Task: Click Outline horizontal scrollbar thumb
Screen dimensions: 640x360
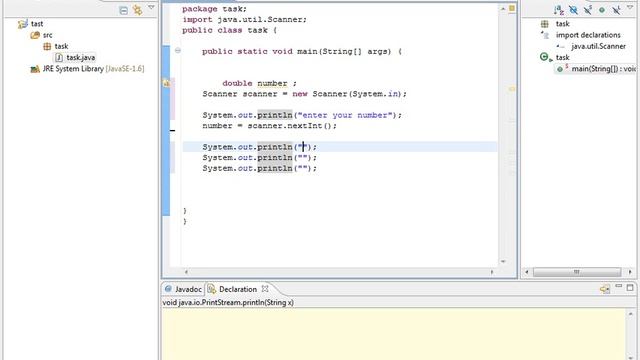Action: pyautogui.click(x=577, y=272)
